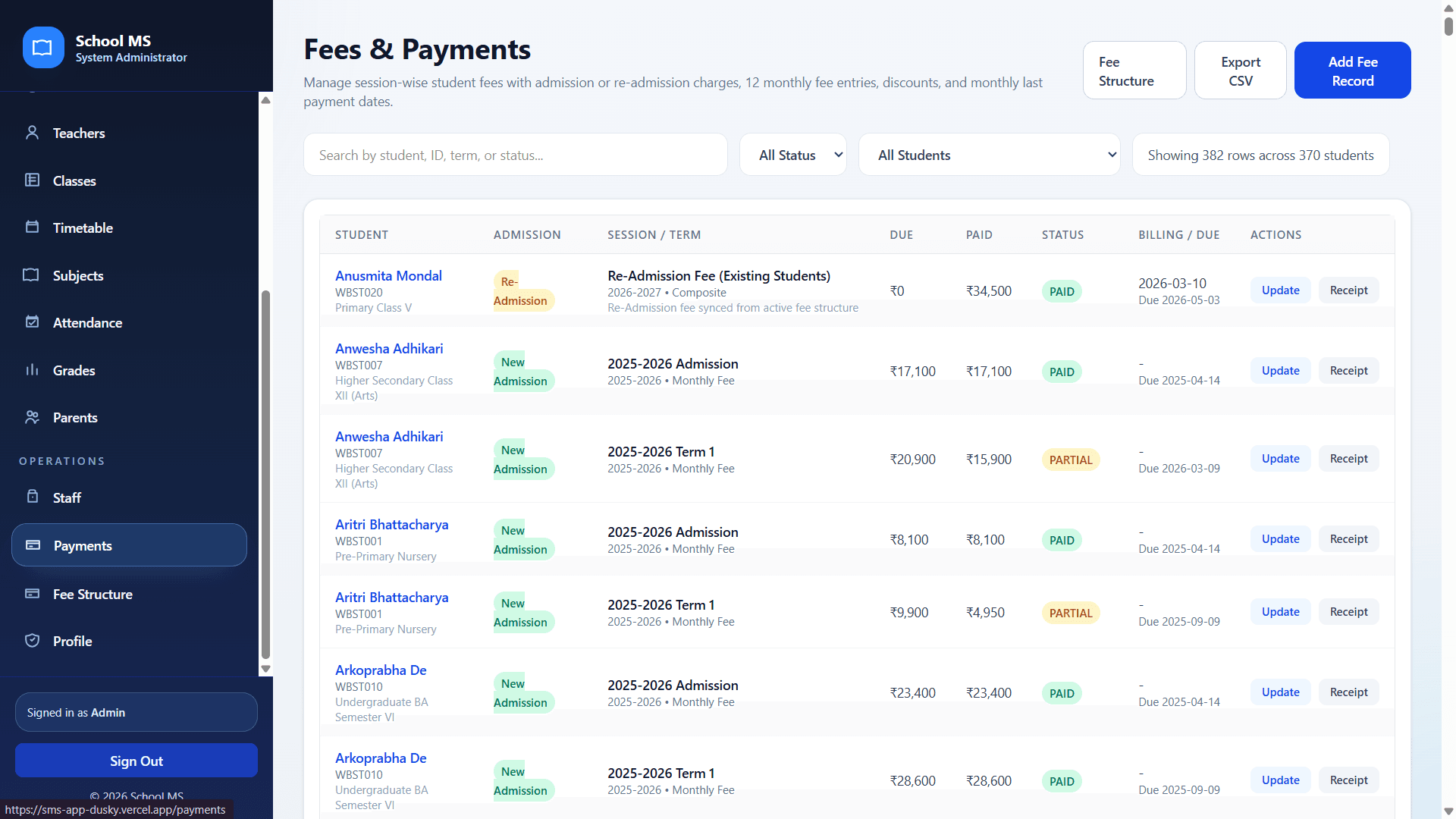Click the Re-Admission badge for Anusmita Mondal
Viewport: 1456px width, 819px height.
[523, 291]
